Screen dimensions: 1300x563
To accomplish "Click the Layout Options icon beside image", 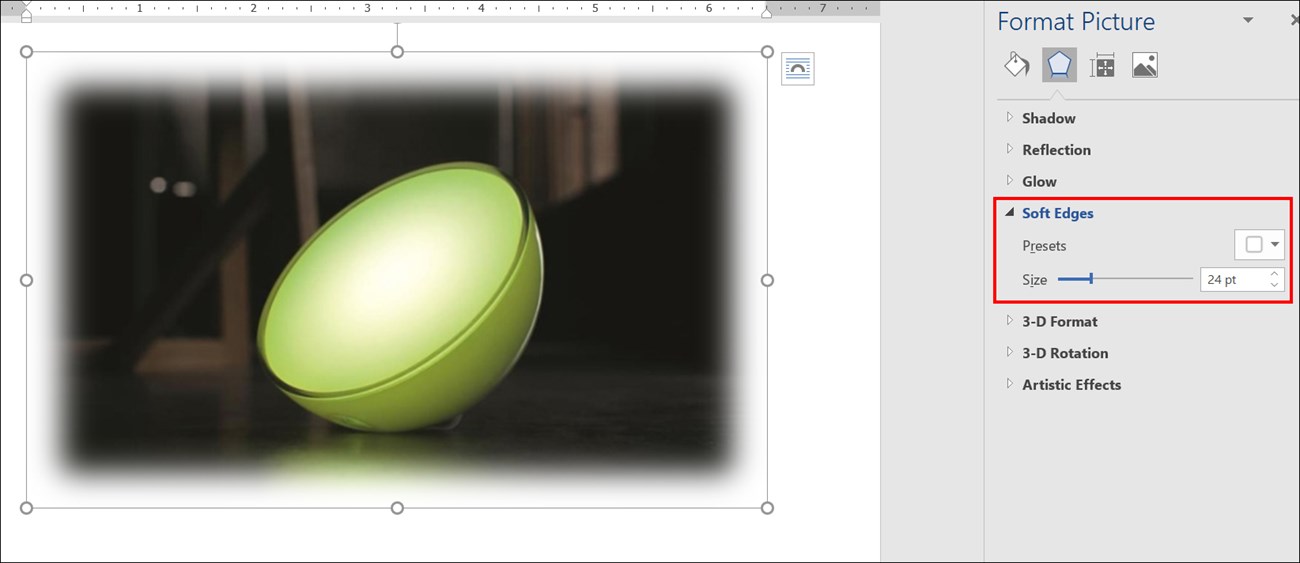I will pyautogui.click(x=798, y=69).
